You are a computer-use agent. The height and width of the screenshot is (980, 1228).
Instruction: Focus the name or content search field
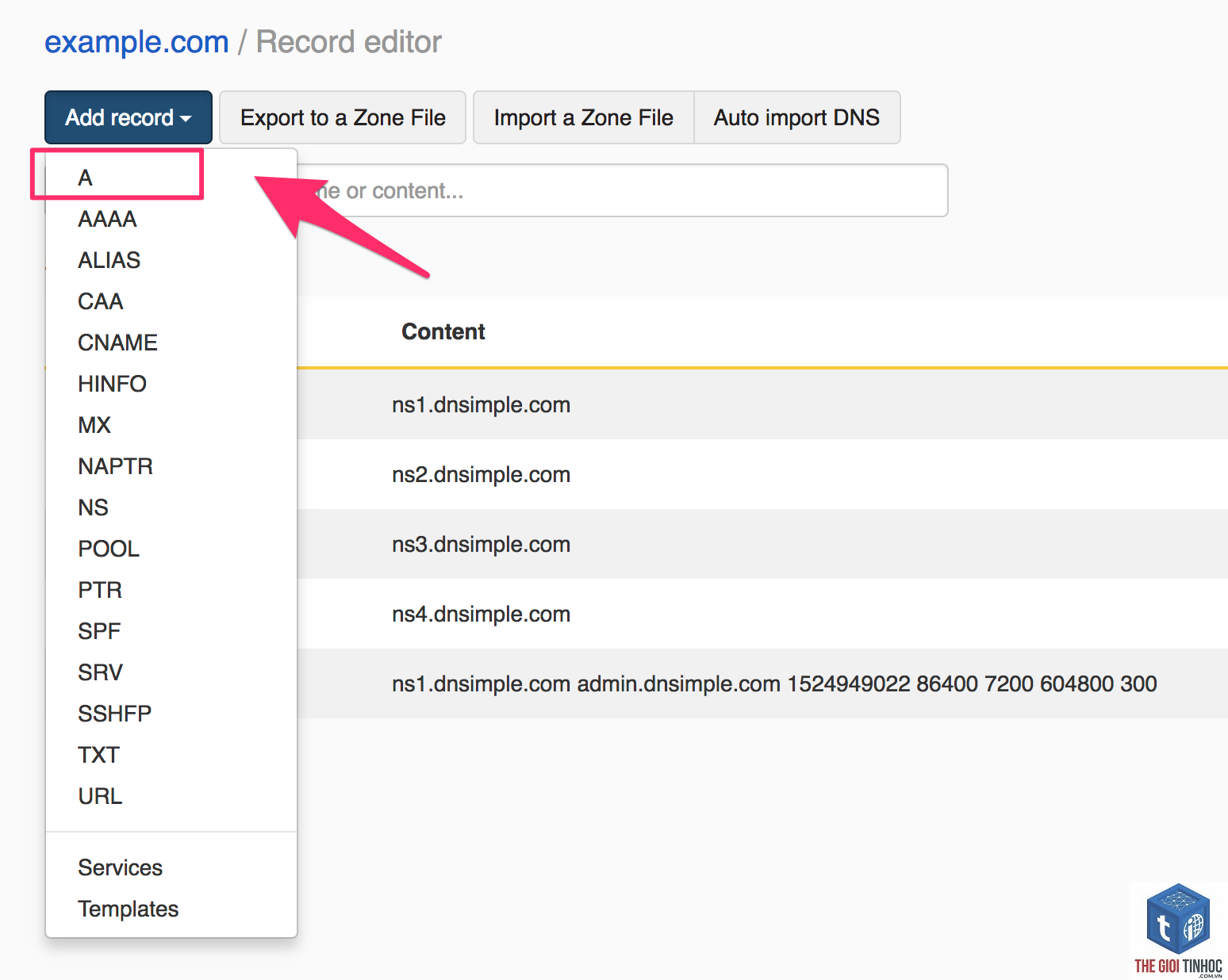622,190
